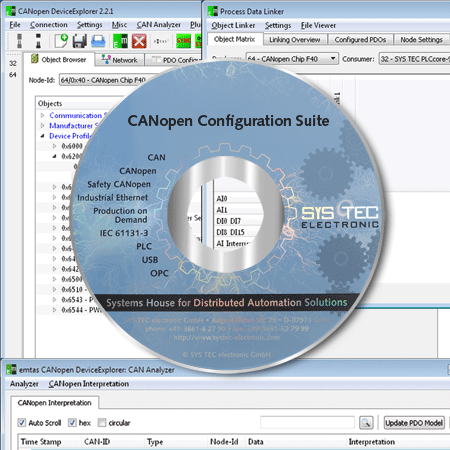Open the File menu in DeviceExplorer

click(x=15, y=25)
